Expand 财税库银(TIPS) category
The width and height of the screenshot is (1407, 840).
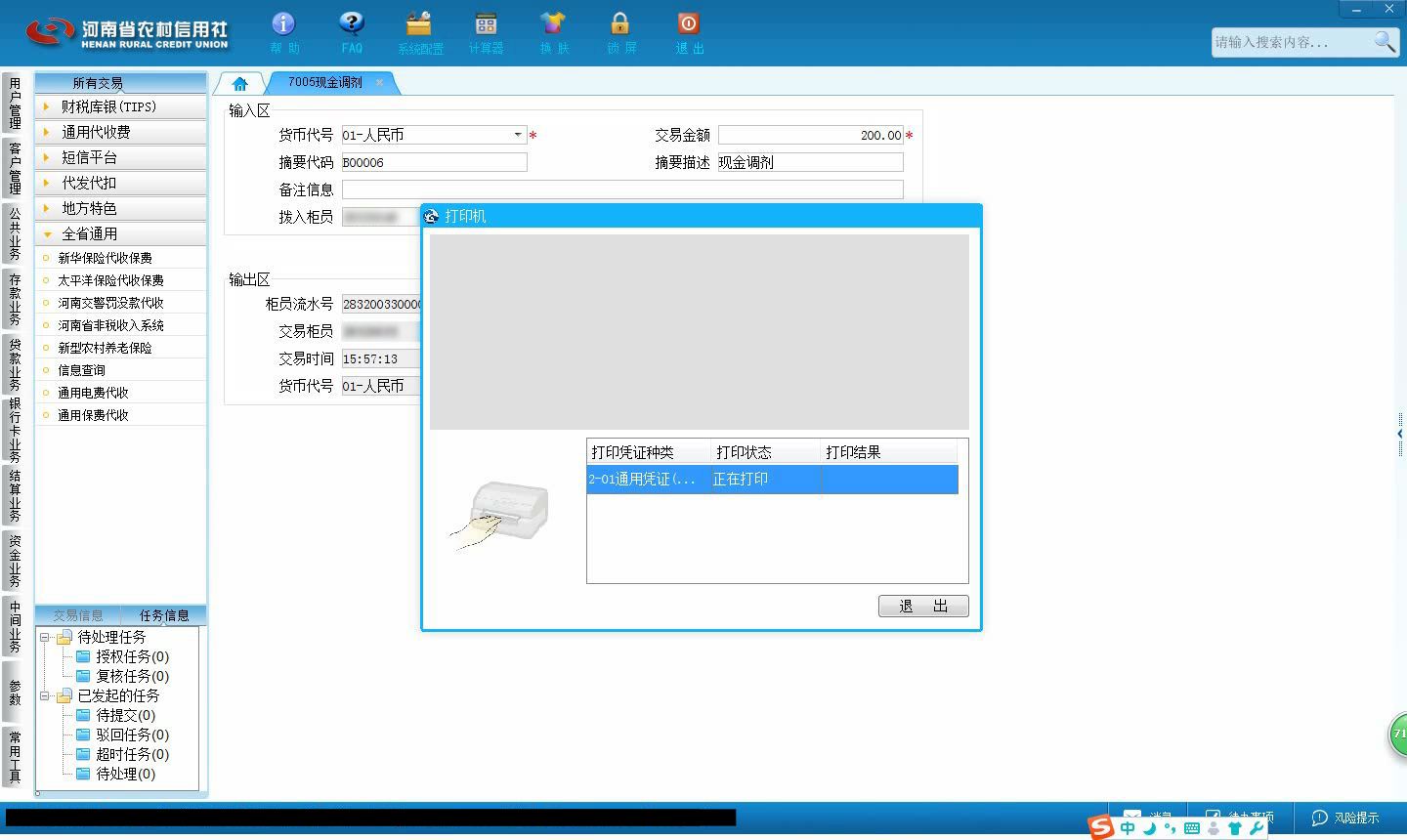pyautogui.click(x=120, y=106)
